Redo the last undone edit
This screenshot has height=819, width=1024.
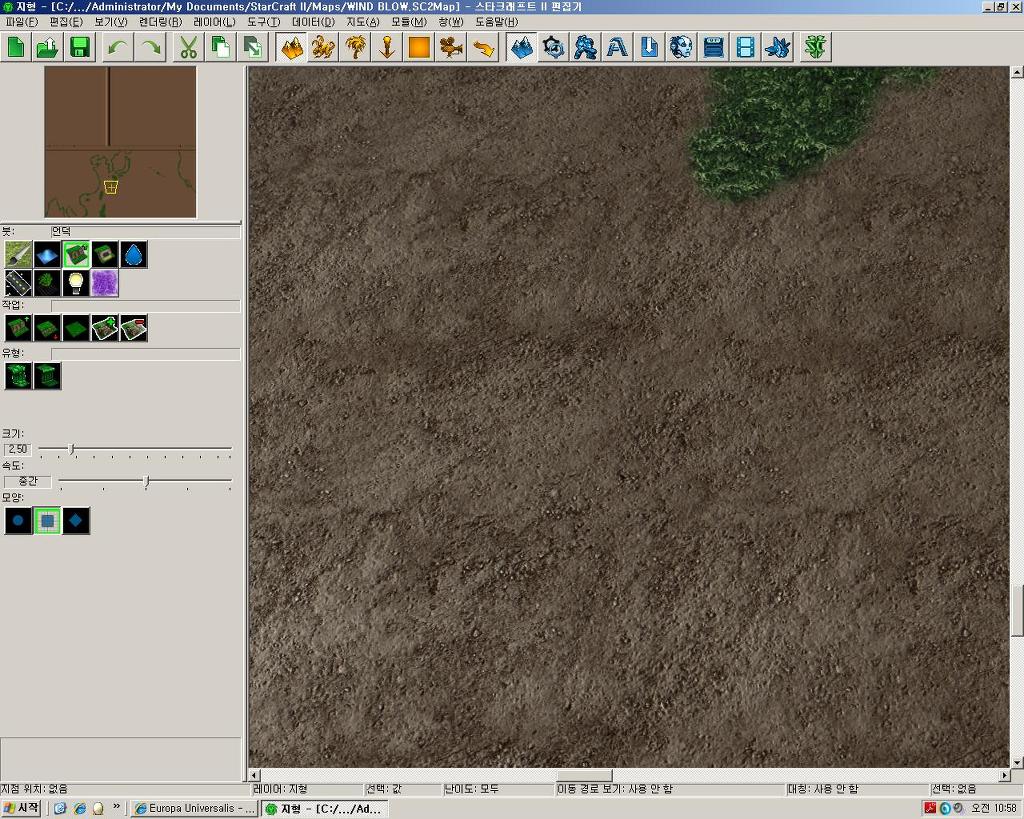(x=150, y=48)
